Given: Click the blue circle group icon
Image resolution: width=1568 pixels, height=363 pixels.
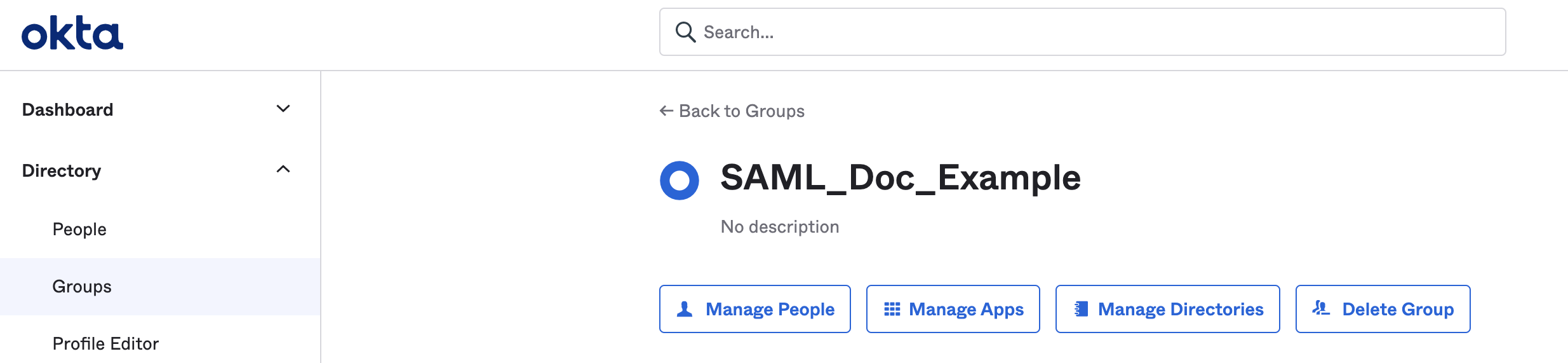Looking at the screenshot, I should pyautogui.click(x=680, y=181).
